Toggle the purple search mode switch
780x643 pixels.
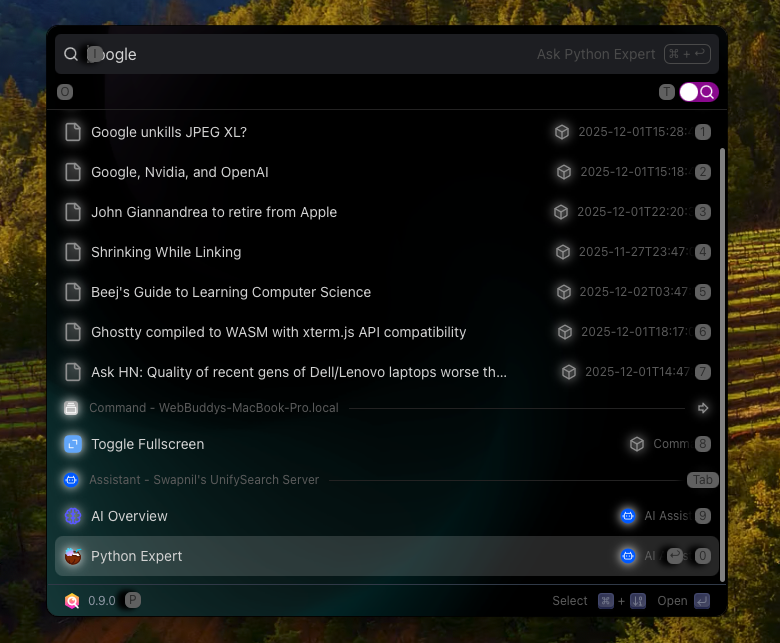(699, 92)
